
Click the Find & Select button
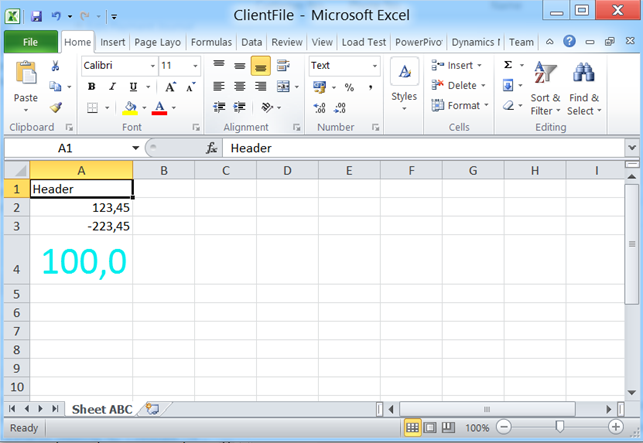click(583, 88)
